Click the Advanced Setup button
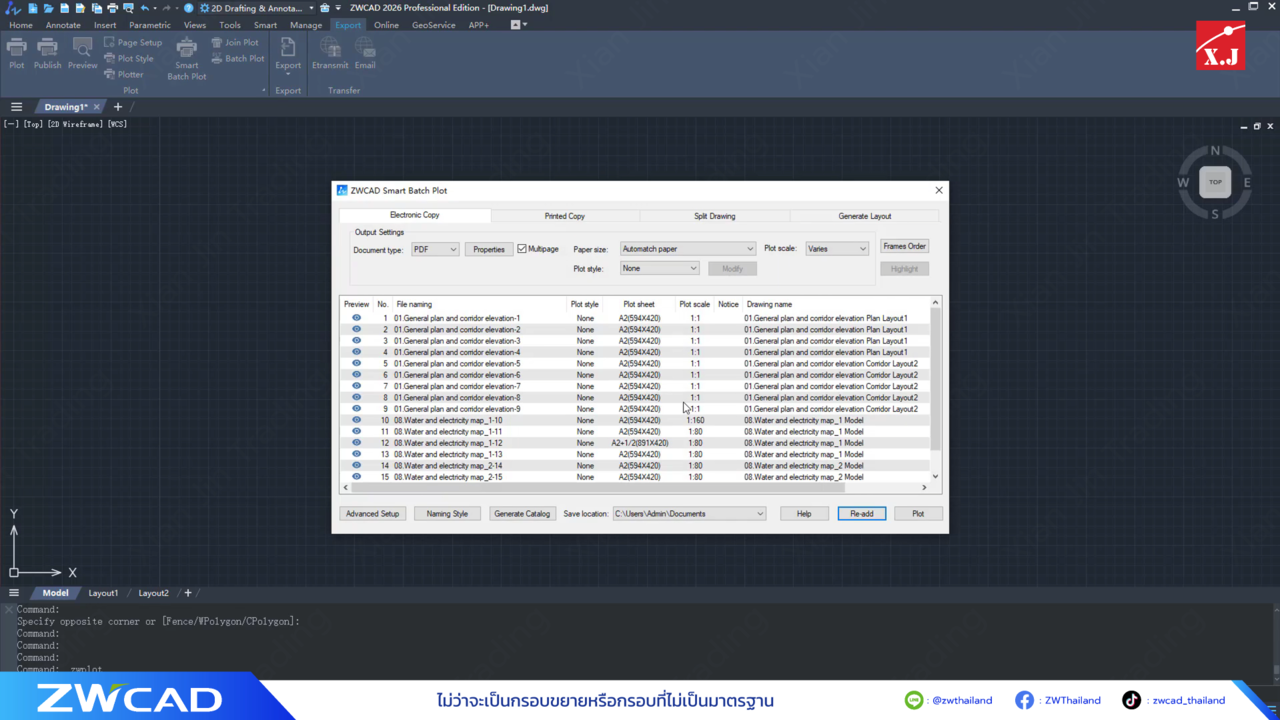This screenshot has height=720, width=1280. coord(372,514)
